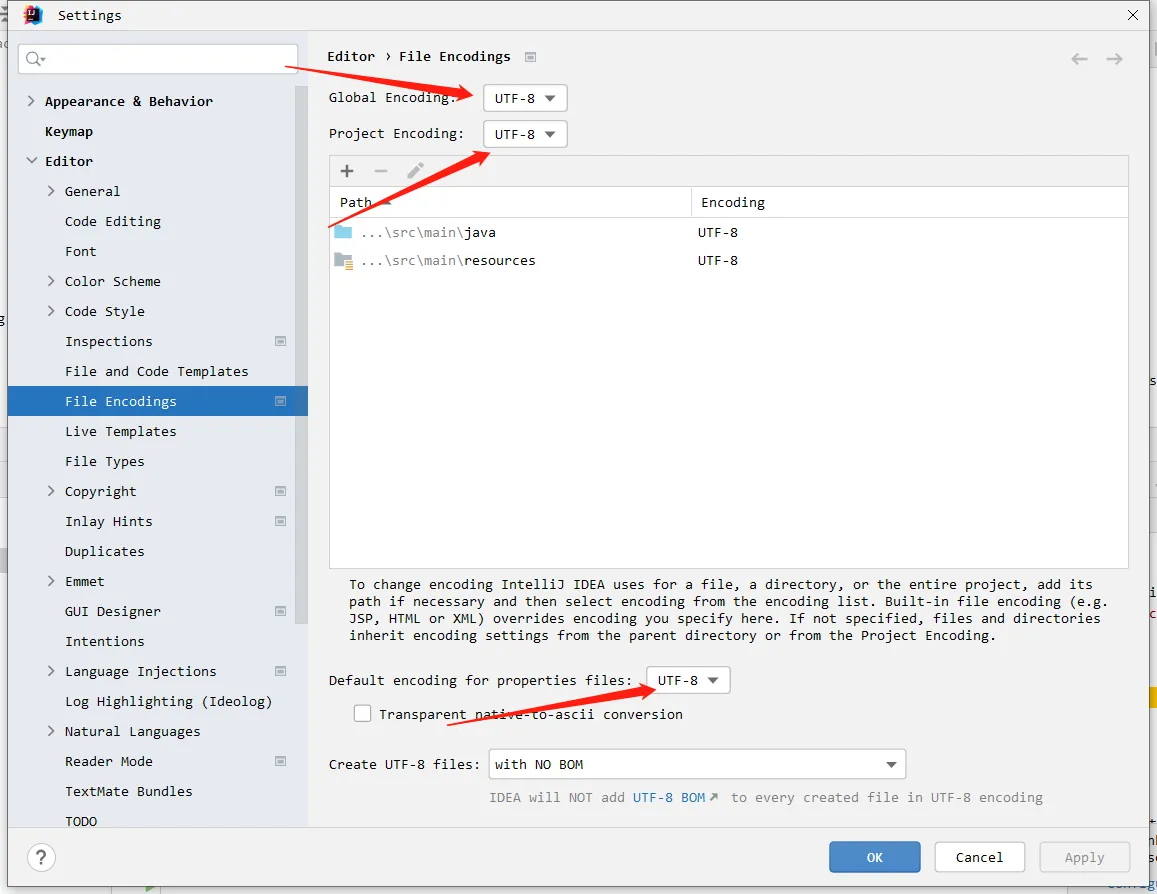Click the settings search field

point(158,58)
